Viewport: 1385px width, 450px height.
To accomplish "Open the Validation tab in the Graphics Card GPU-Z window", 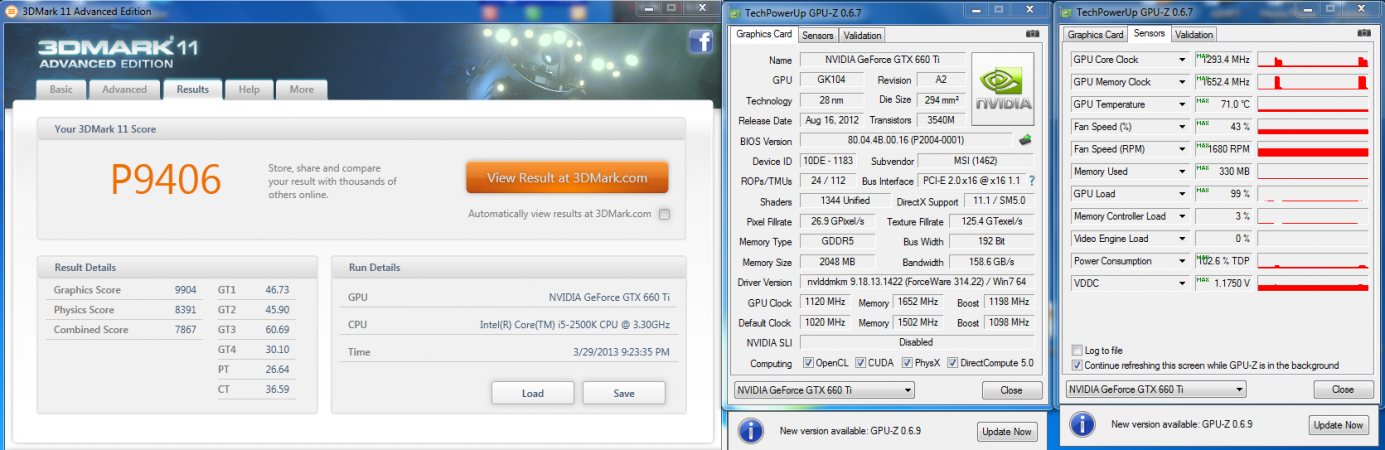I will click(862, 35).
